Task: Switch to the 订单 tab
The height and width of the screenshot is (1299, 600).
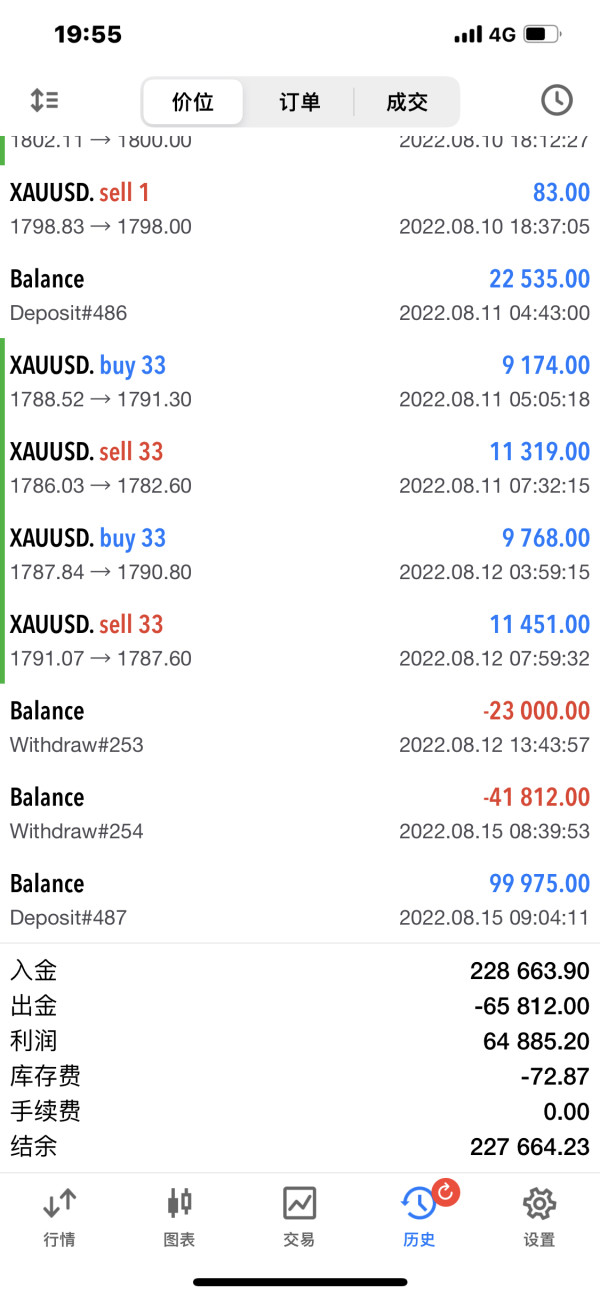Action: (299, 101)
